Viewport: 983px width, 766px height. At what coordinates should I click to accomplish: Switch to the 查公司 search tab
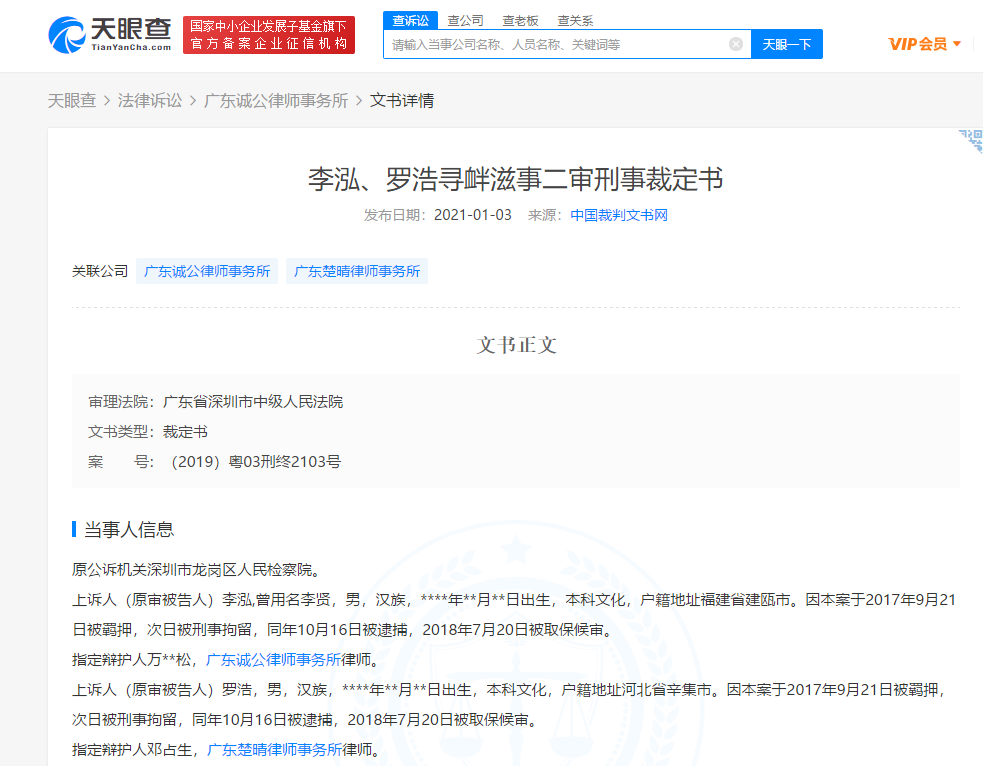(465, 21)
